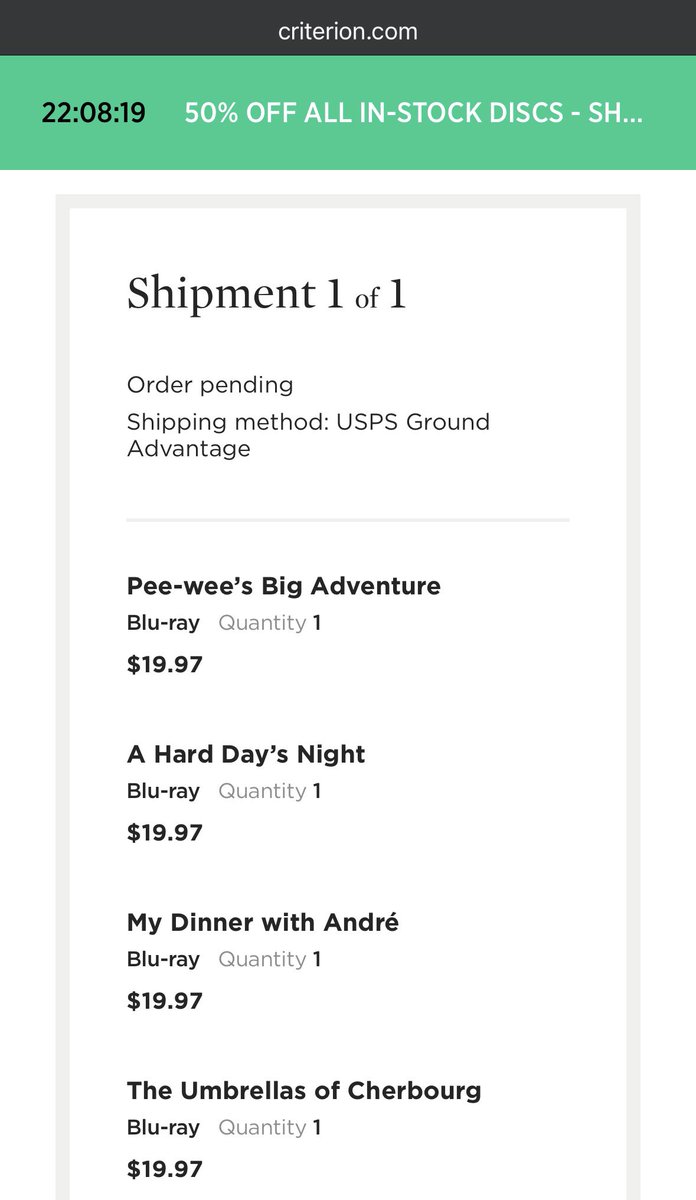696x1200 pixels.
Task: Click the $19.97 price of Umbrellas of Cherbourg
Action: (165, 1168)
